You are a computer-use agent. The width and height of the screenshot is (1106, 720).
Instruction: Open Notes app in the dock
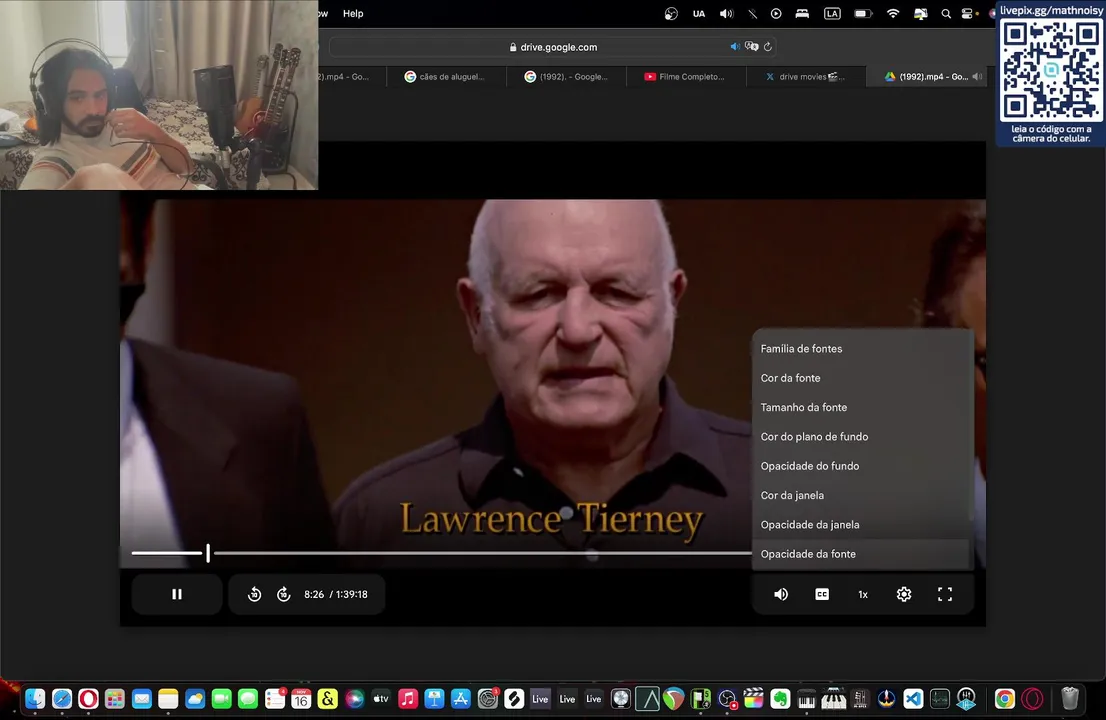(x=168, y=699)
